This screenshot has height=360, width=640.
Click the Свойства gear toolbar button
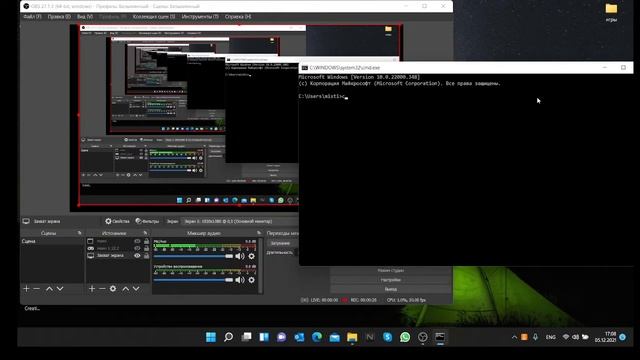(x=117, y=221)
